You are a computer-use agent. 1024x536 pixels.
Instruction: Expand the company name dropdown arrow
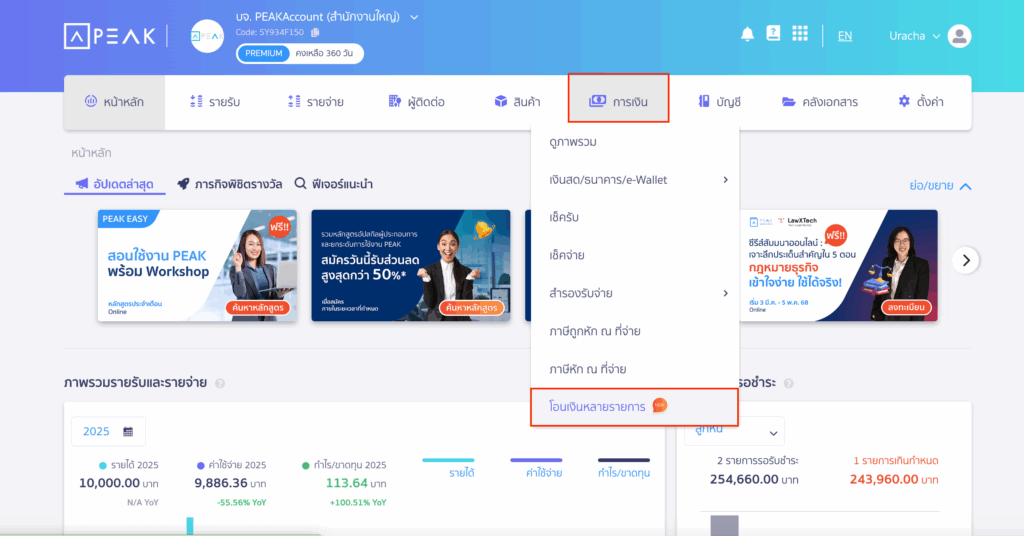414,18
